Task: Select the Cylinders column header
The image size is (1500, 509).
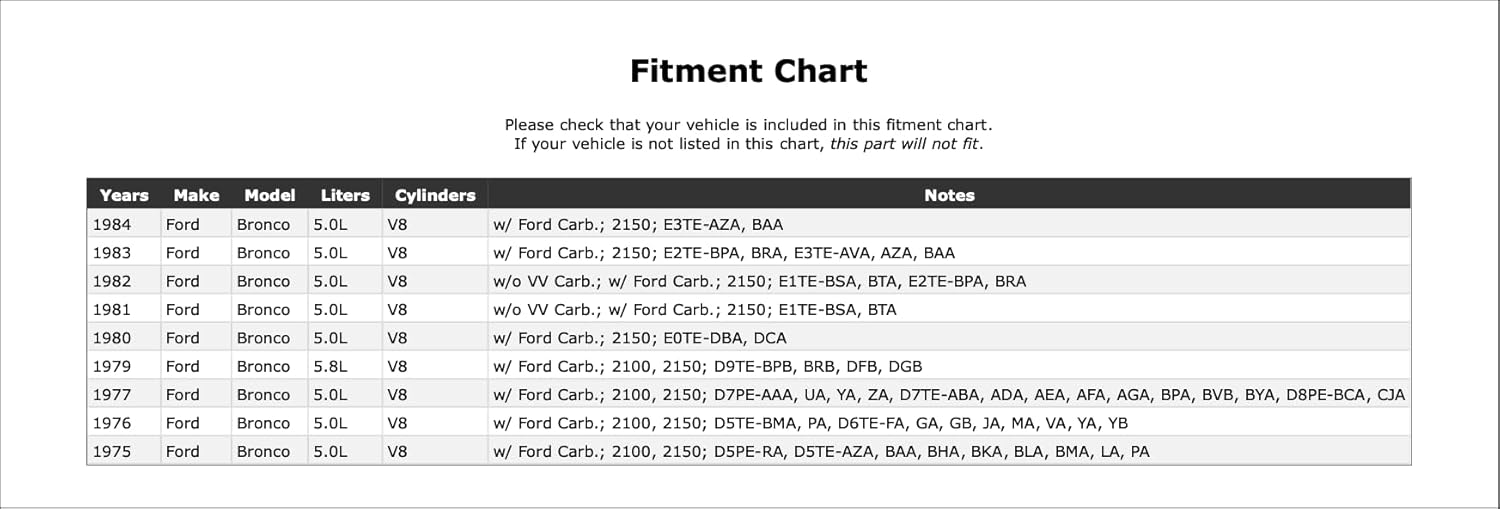Action: tap(435, 195)
